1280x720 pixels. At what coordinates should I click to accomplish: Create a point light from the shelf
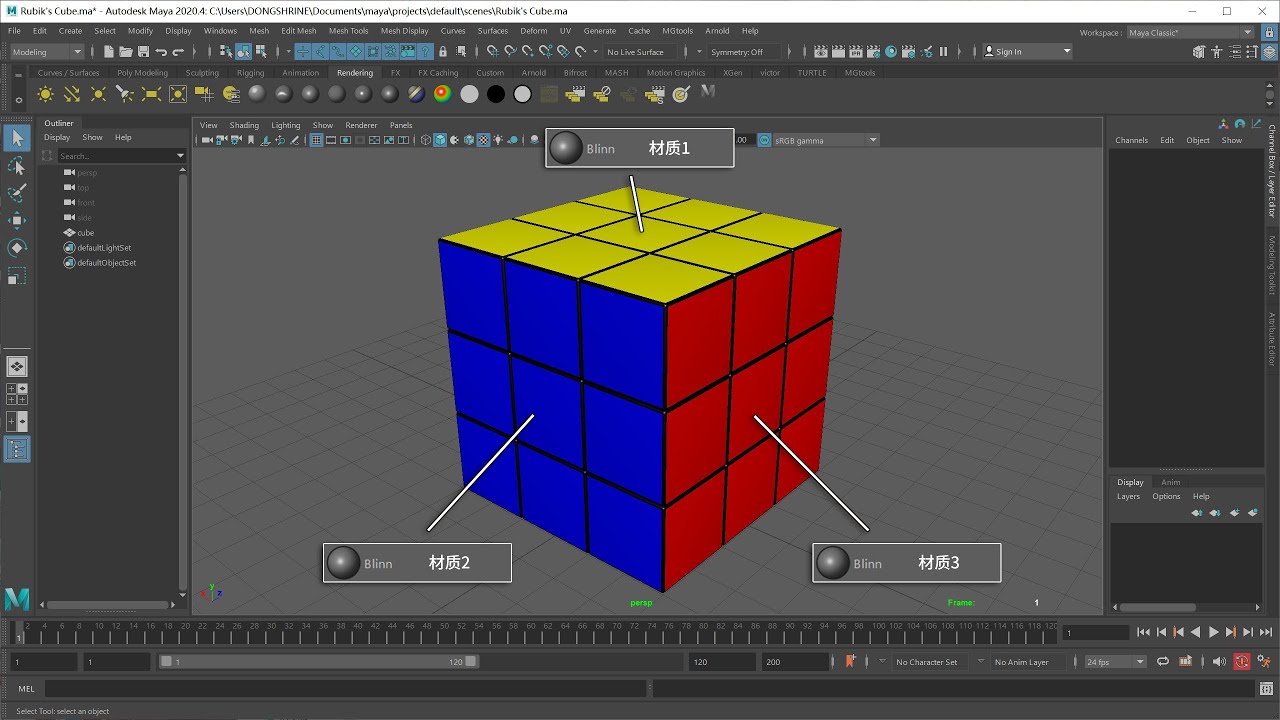(98, 94)
